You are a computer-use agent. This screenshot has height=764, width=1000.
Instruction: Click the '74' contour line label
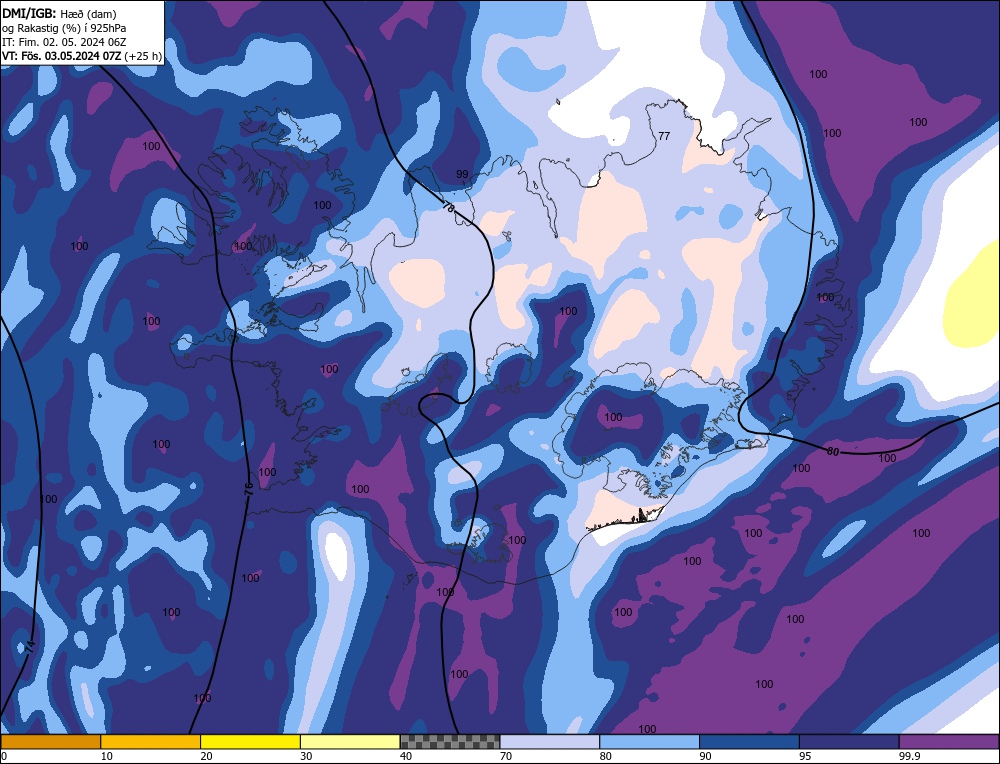click(x=31, y=646)
